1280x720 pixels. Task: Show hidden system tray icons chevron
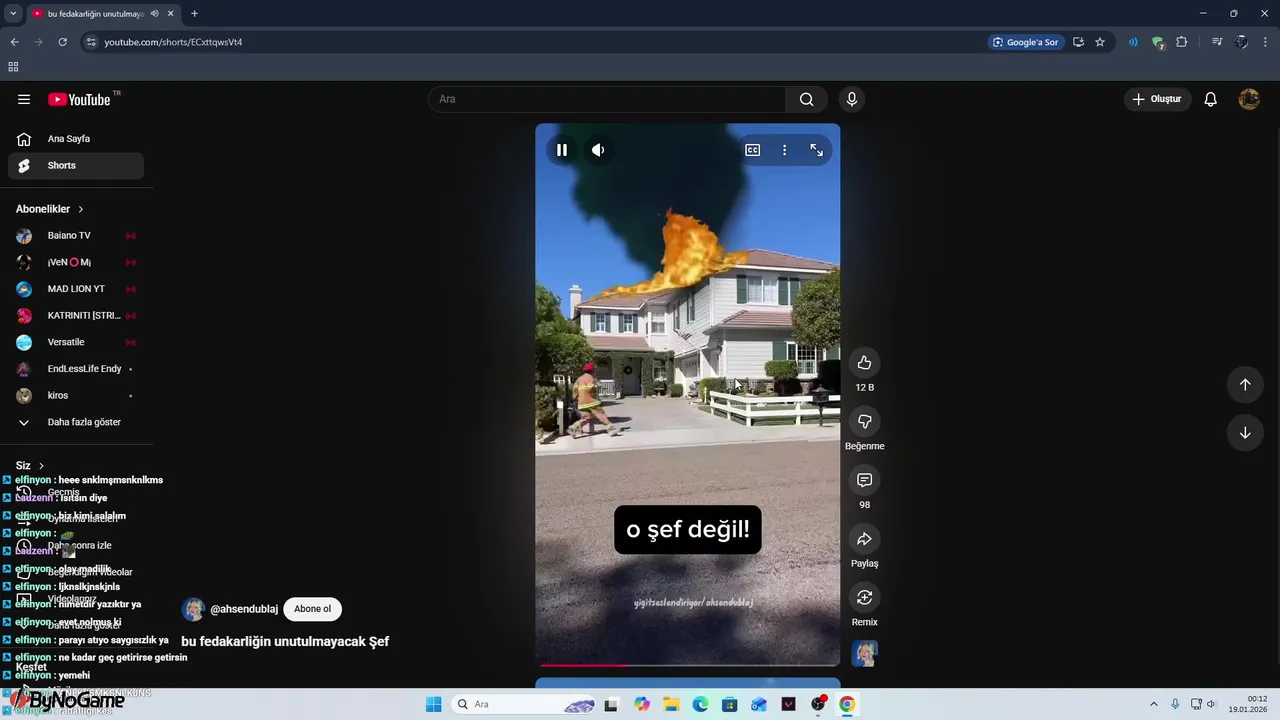(x=1153, y=704)
